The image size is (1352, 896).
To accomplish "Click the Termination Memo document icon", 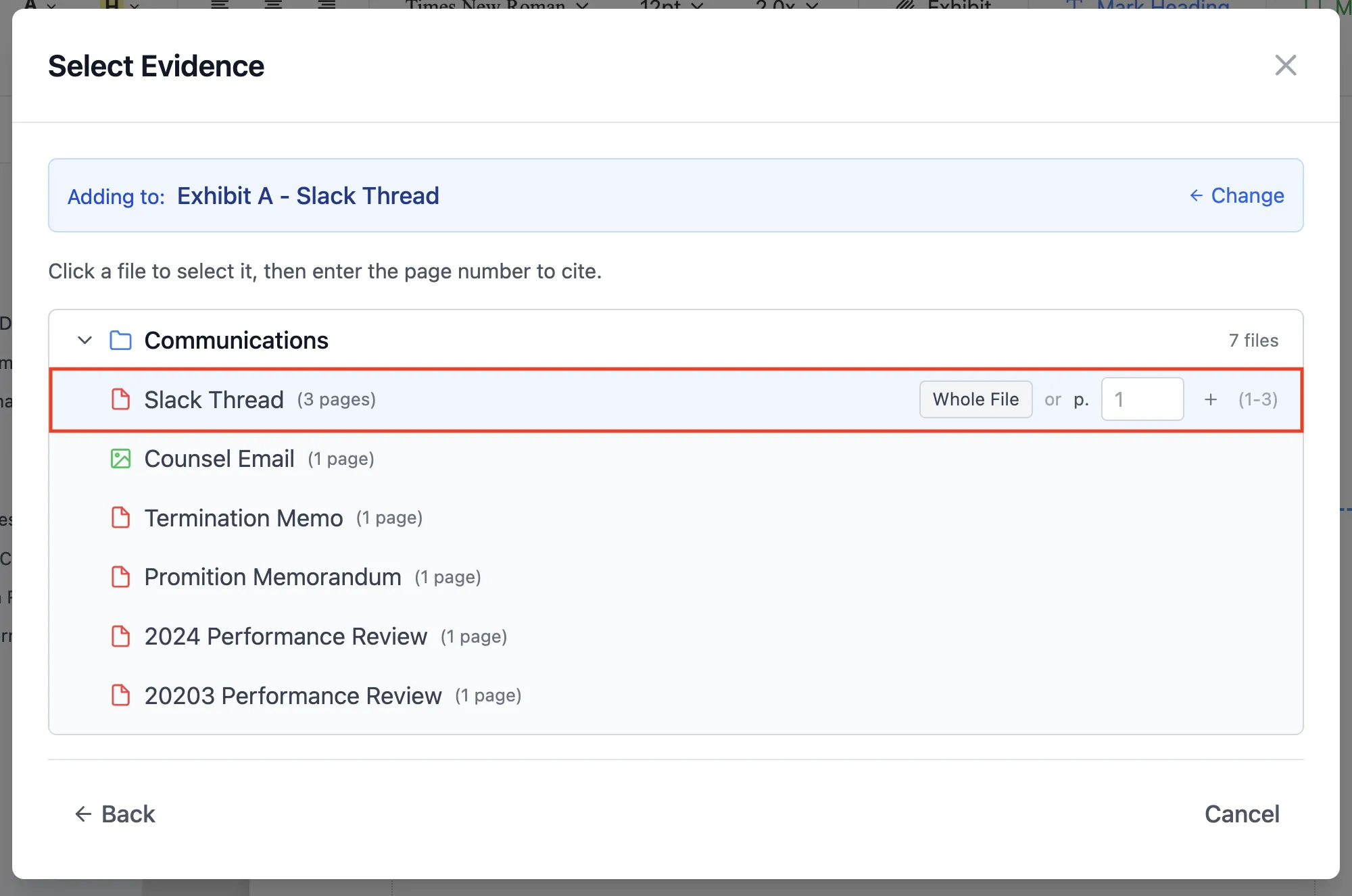I will [120, 518].
